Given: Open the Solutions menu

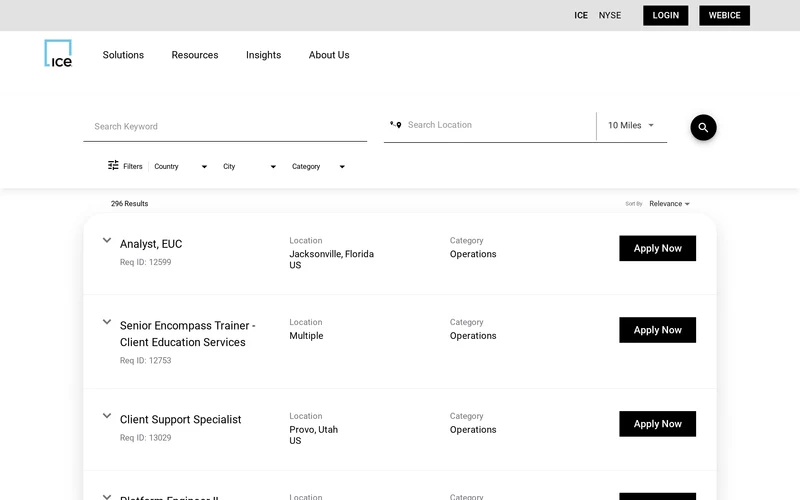Looking at the screenshot, I should click(123, 55).
